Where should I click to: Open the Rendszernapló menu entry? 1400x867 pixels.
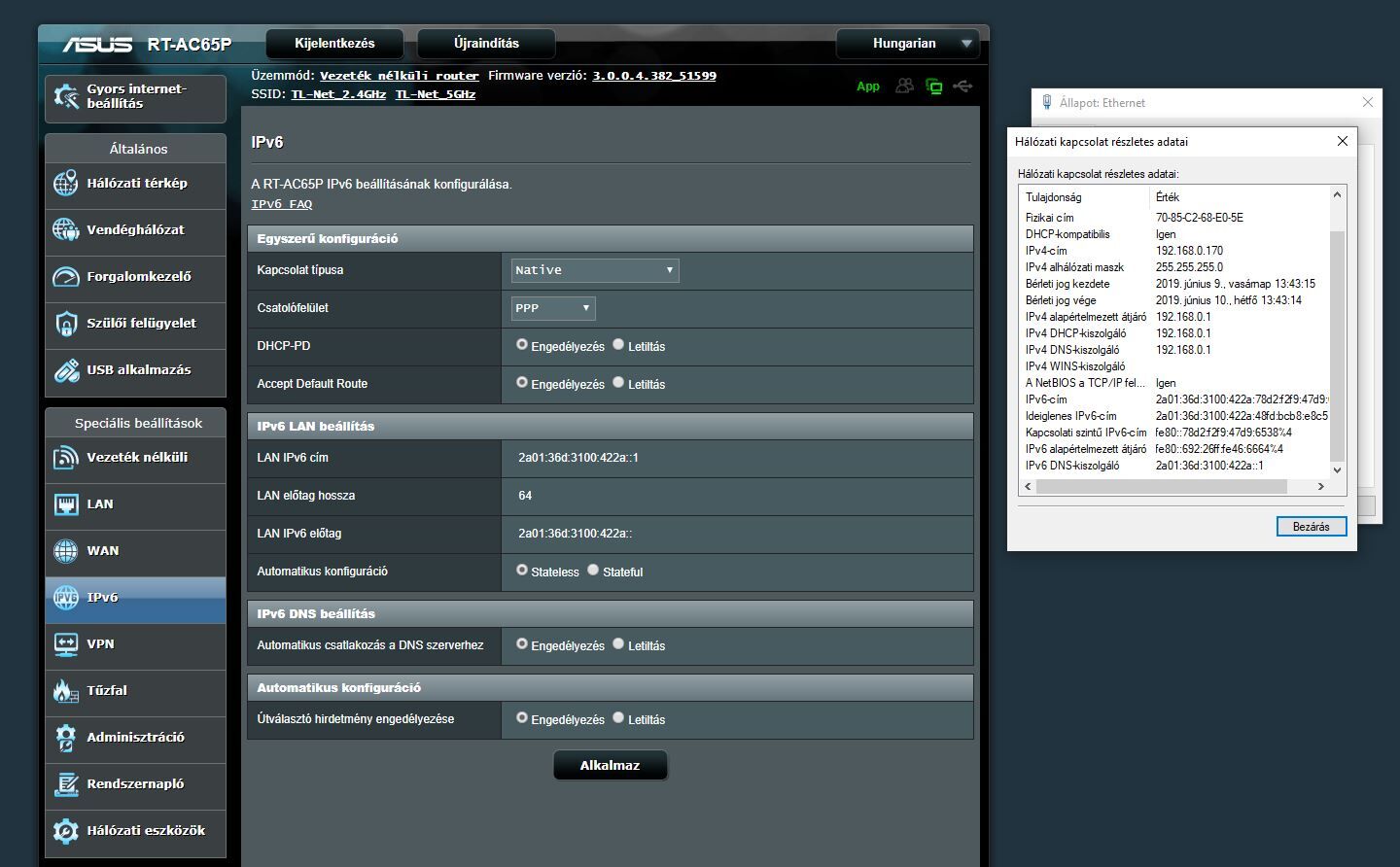point(135,783)
